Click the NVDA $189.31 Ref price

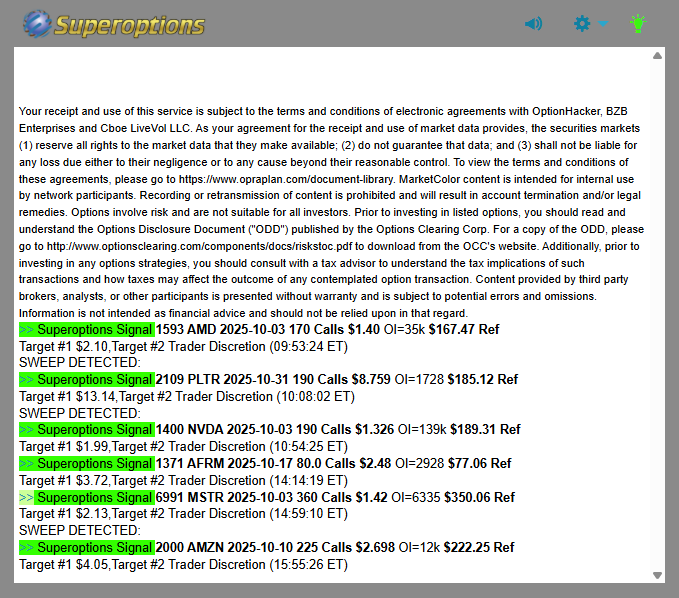coord(484,429)
